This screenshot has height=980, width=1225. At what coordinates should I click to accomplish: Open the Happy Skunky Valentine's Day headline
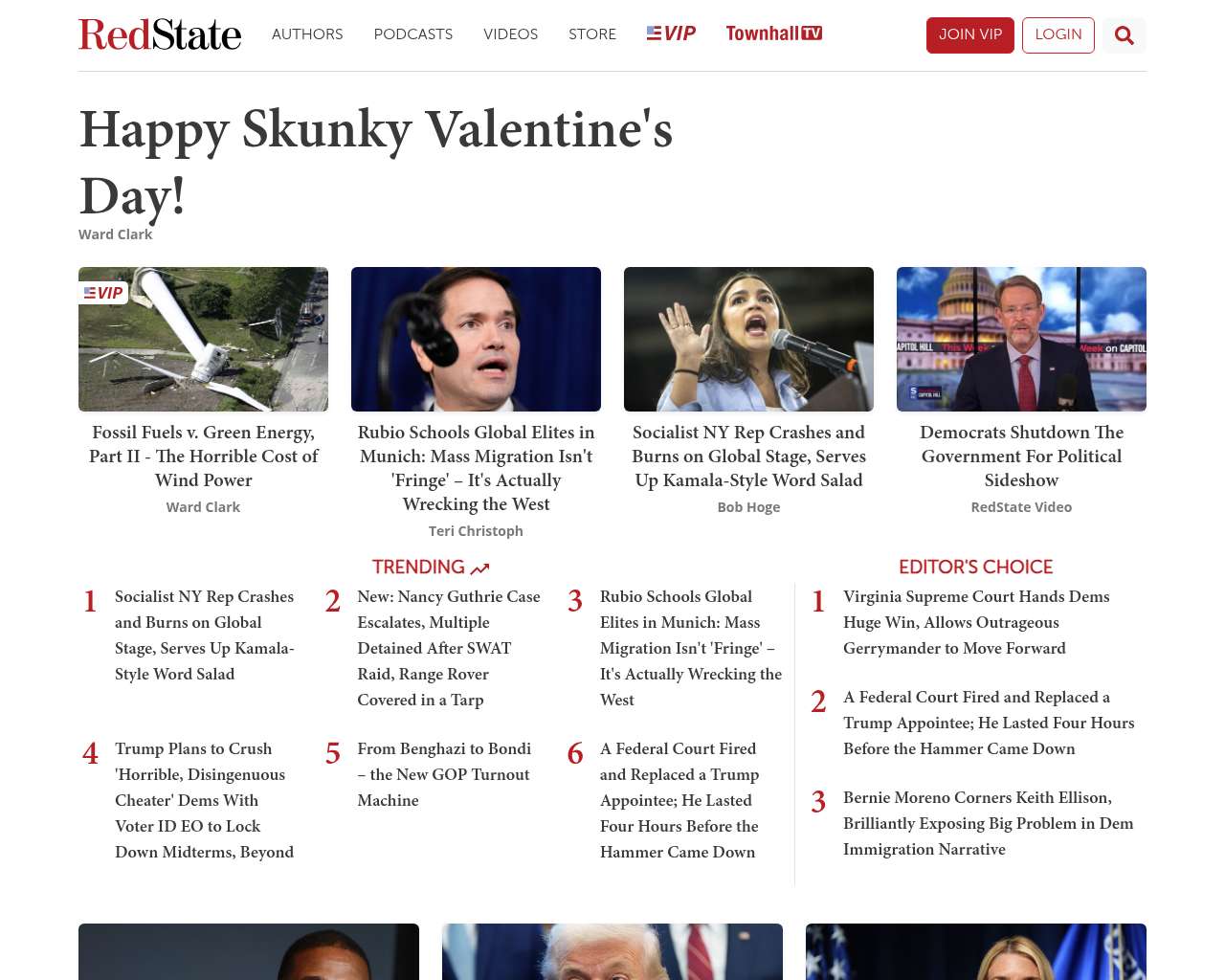[376, 162]
